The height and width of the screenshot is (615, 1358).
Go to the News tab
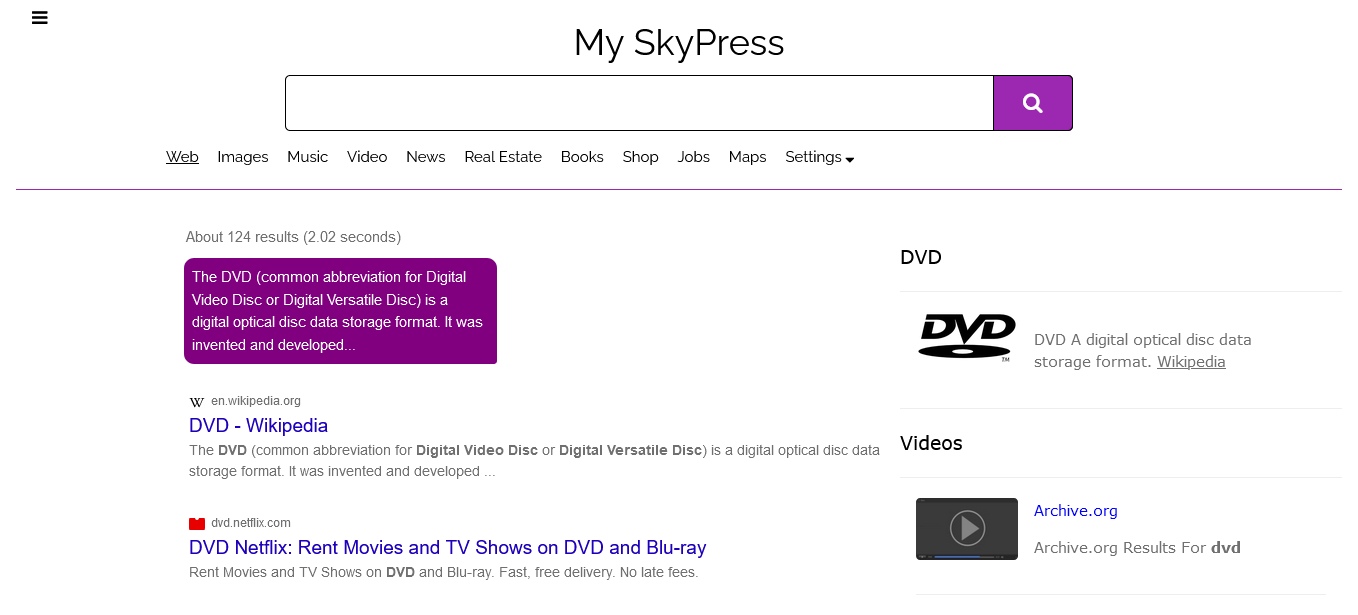(x=426, y=157)
